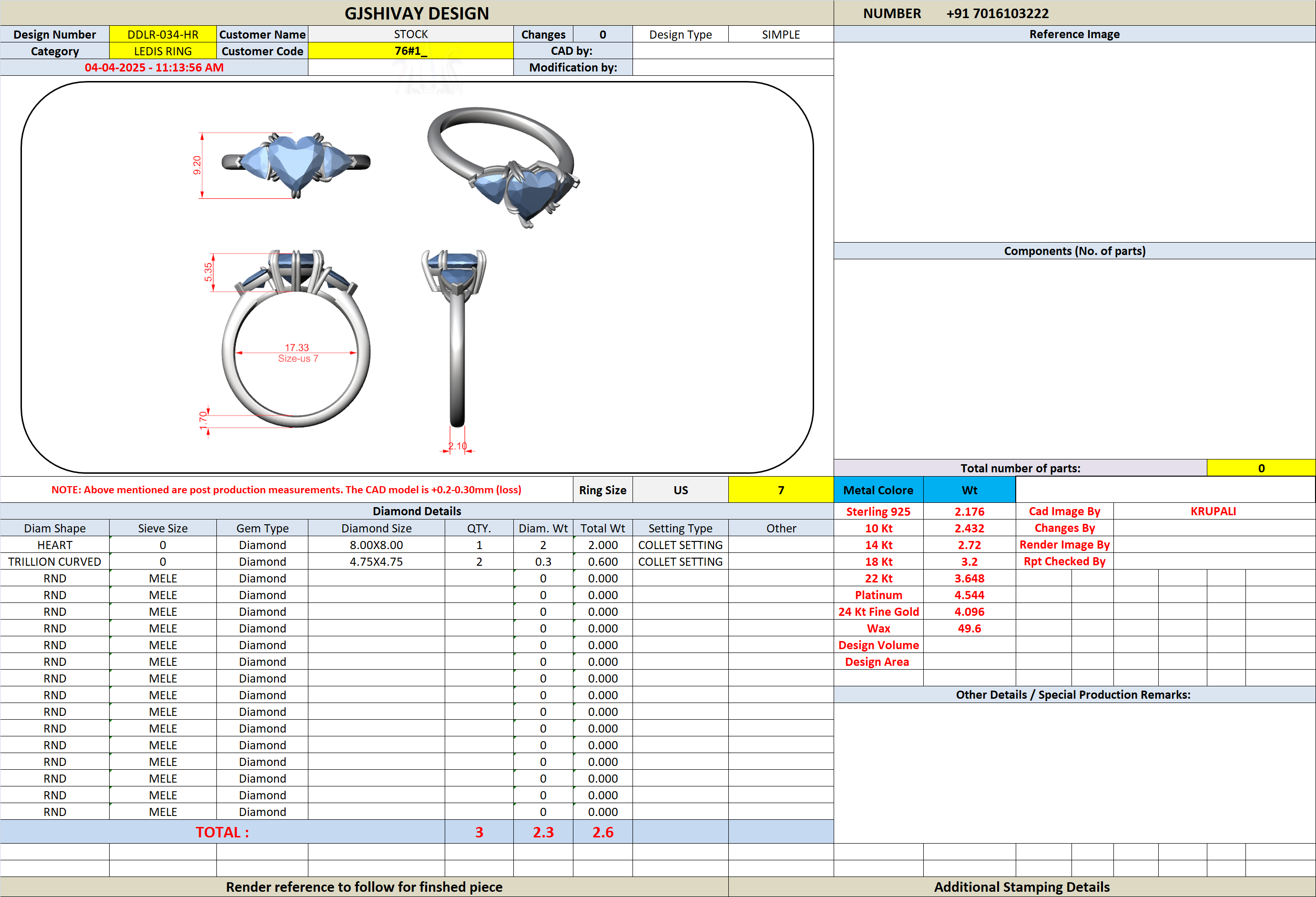Click the diamond size 4.75X4.75
The image size is (1316, 897).
tap(376, 562)
